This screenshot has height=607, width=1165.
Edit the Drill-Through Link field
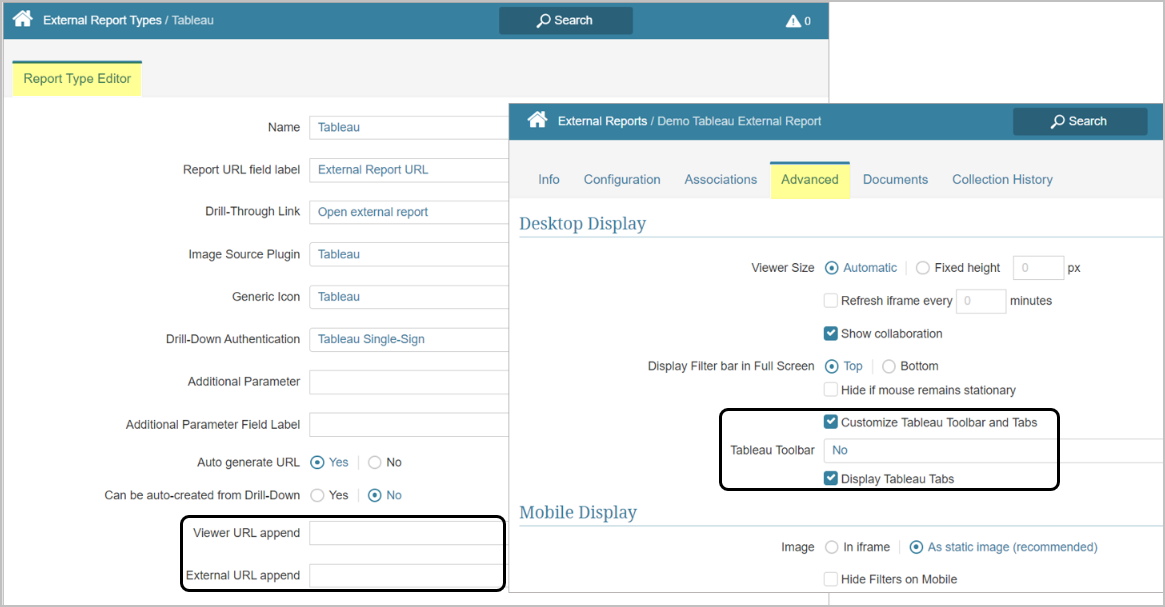pos(409,212)
